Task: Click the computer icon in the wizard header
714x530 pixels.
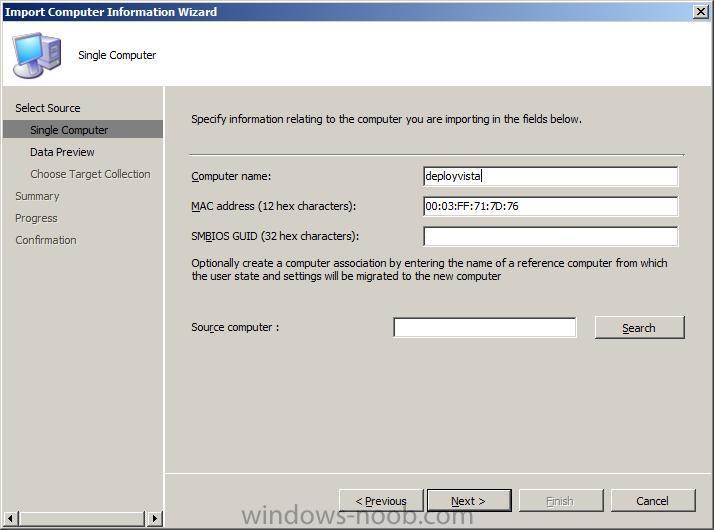Action: point(36,55)
